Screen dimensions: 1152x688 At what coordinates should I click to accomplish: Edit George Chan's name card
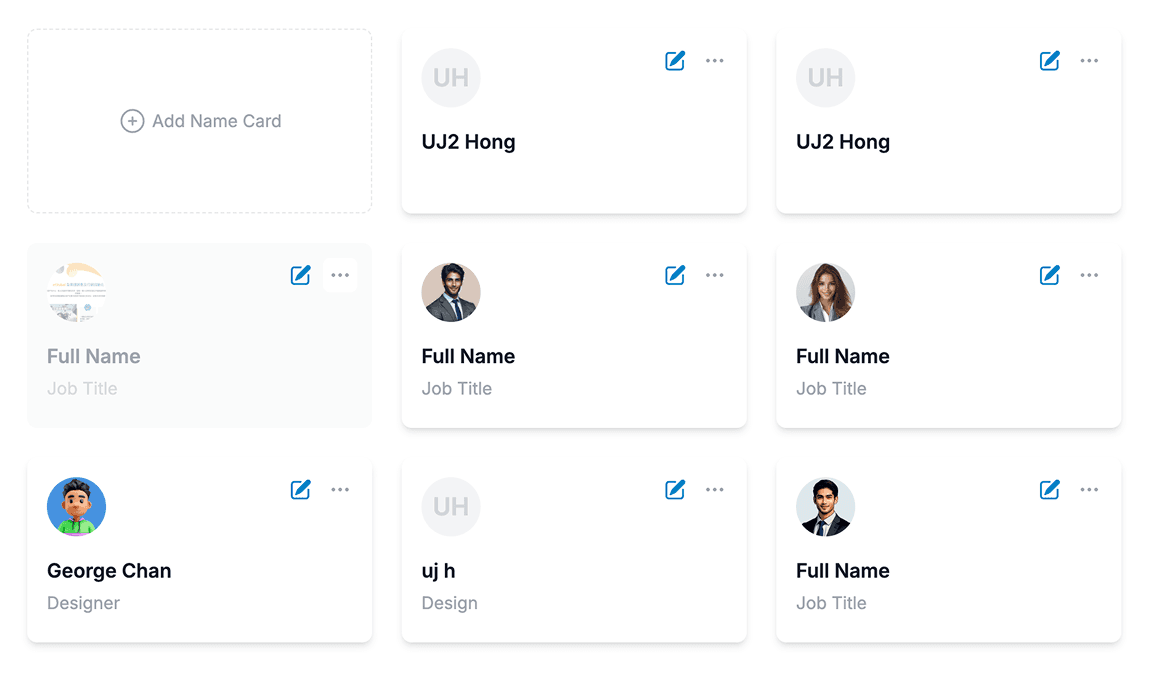pyautogui.click(x=300, y=490)
